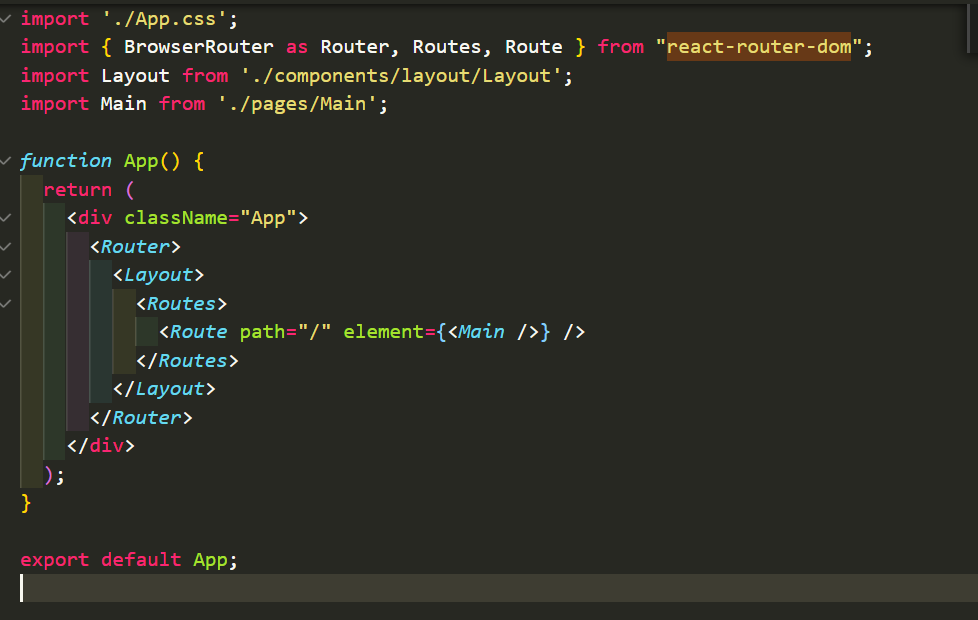Image resolution: width=978 pixels, height=620 pixels.
Task: Select the Main component inside element prop
Action: click(x=481, y=331)
